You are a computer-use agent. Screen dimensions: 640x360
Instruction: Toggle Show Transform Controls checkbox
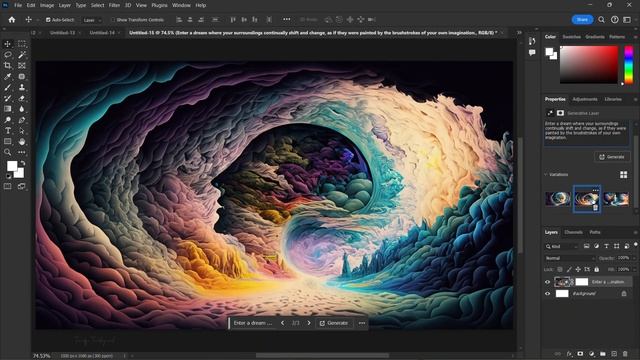[x=113, y=20]
